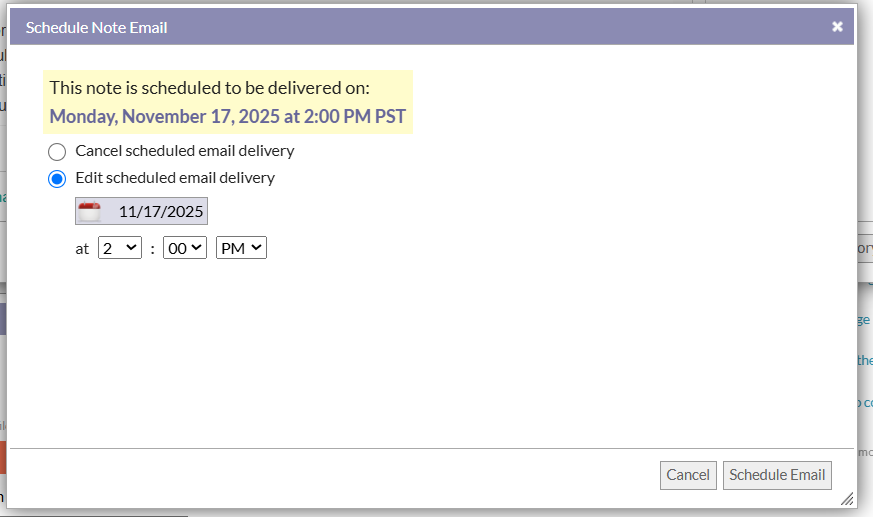
Task: Click the Schedule Email button
Action: pyautogui.click(x=777, y=475)
